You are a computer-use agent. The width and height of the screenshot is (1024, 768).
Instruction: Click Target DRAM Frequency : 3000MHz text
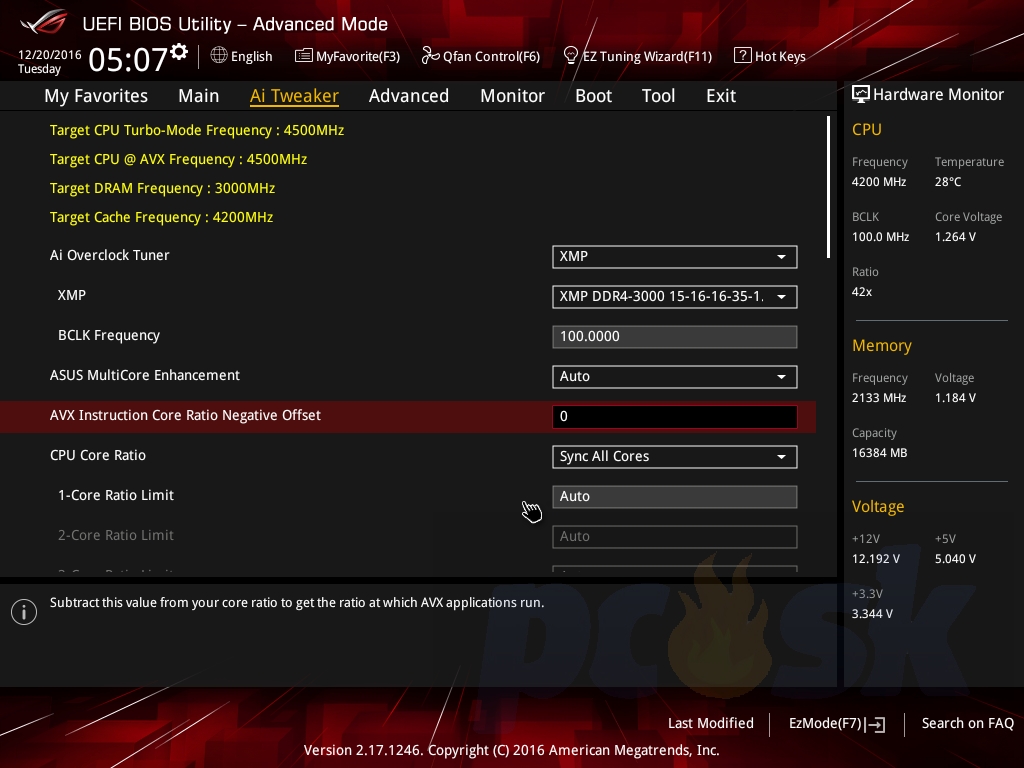162,189
